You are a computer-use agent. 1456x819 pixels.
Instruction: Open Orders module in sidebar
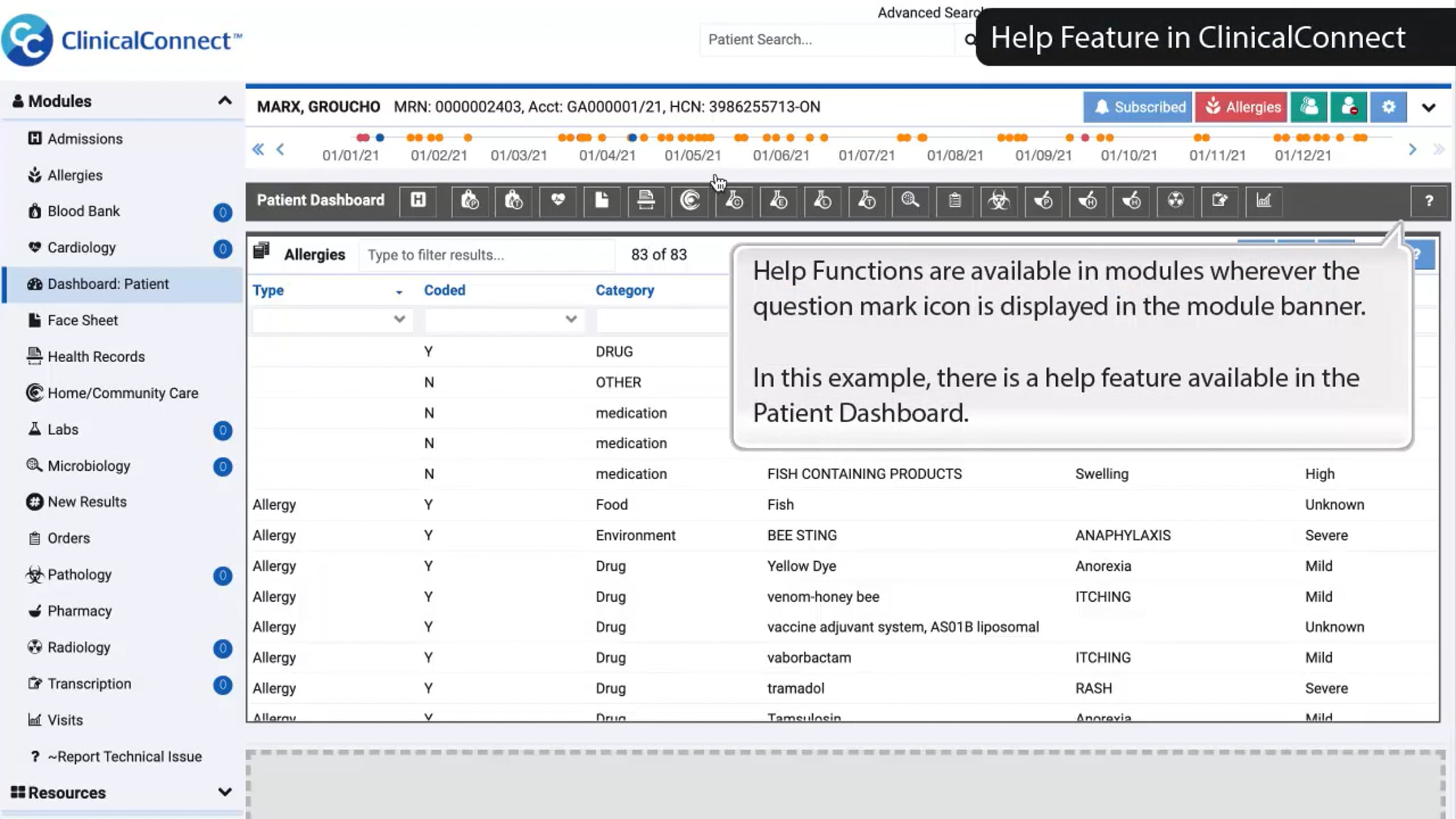pyautogui.click(x=123, y=539)
